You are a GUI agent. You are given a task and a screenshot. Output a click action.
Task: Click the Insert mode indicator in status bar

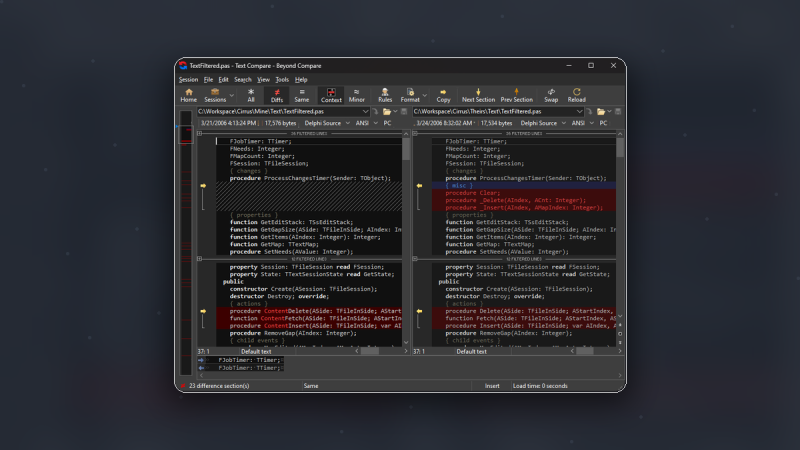point(492,386)
